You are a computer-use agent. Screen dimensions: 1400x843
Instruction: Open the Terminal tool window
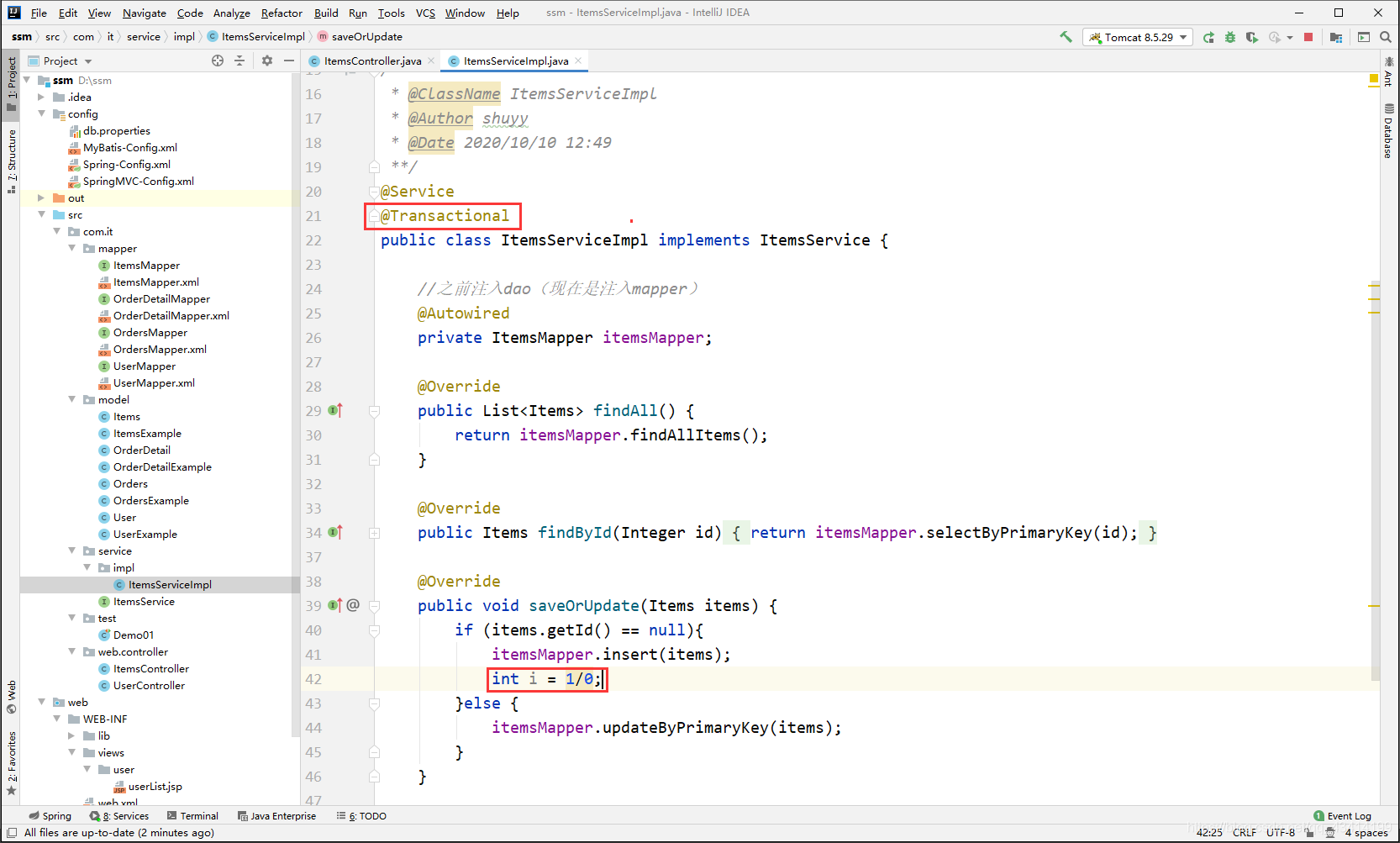click(192, 816)
